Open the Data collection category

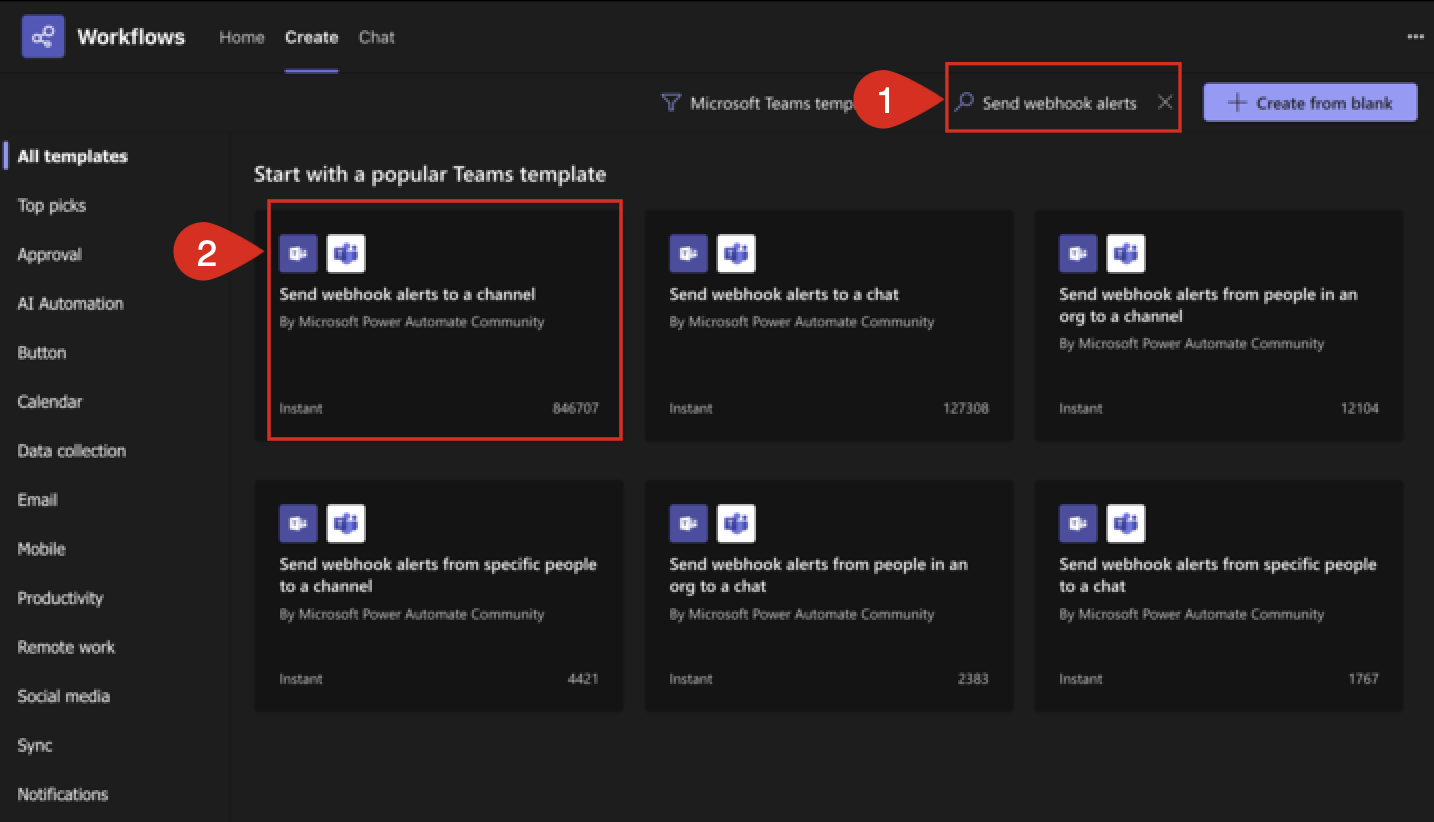(71, 451)
